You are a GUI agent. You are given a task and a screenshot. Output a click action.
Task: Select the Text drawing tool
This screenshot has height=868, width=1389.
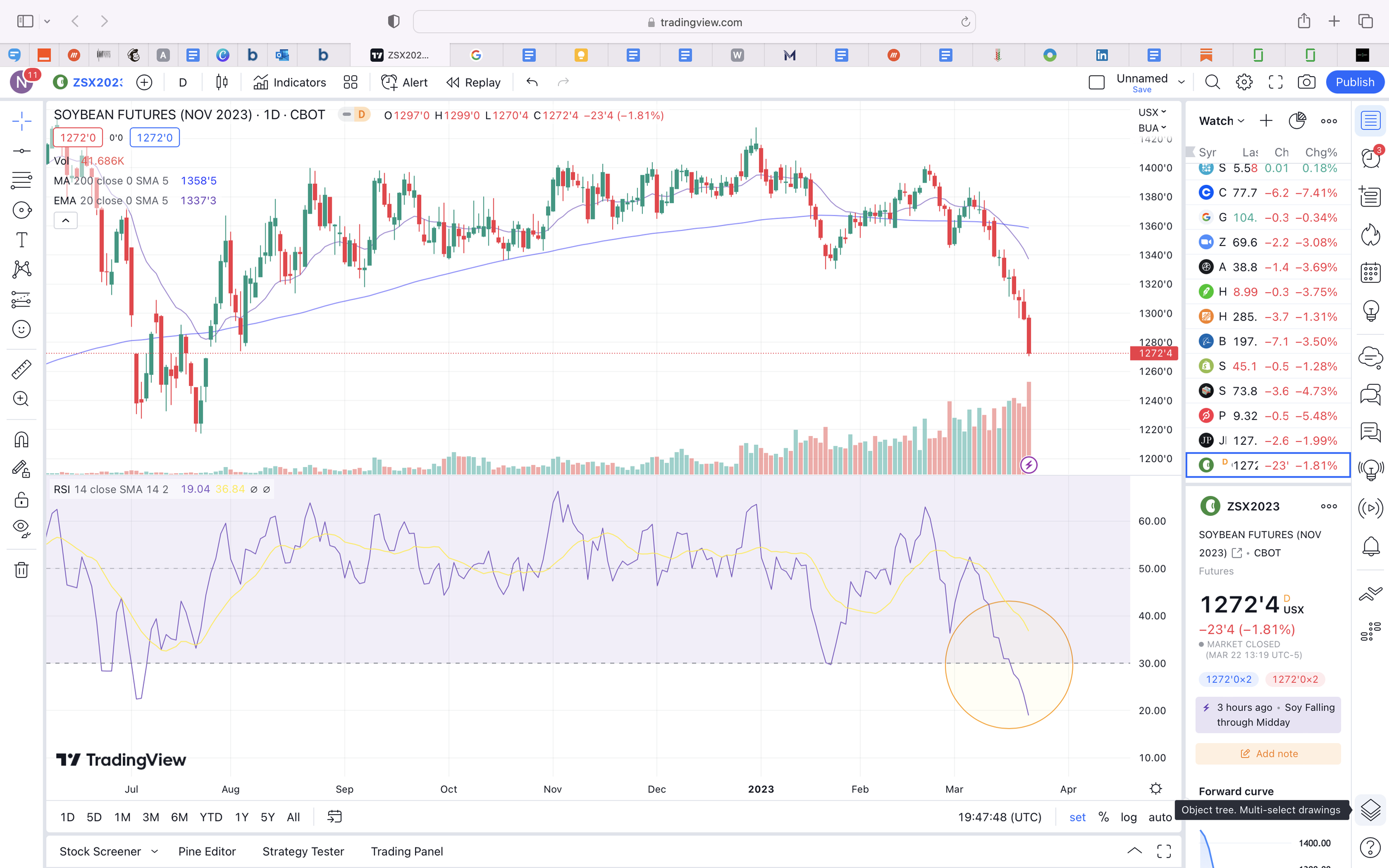(x=21, y=239)
